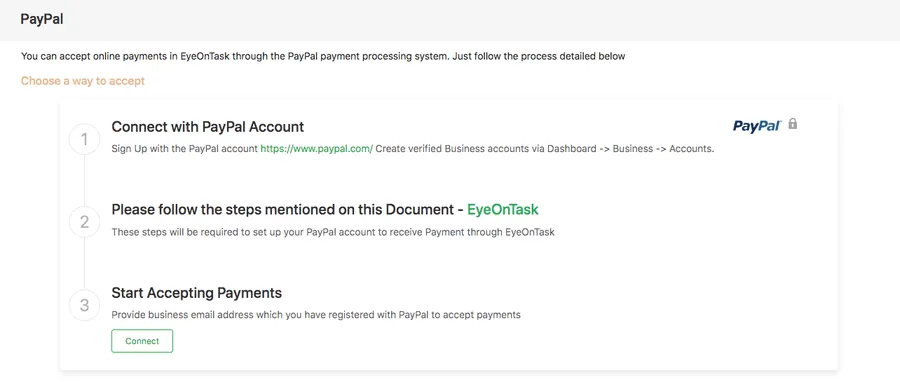This screenshot has width=900, height=382.
Task: Click the green Connect button
Action: [142, 341]
